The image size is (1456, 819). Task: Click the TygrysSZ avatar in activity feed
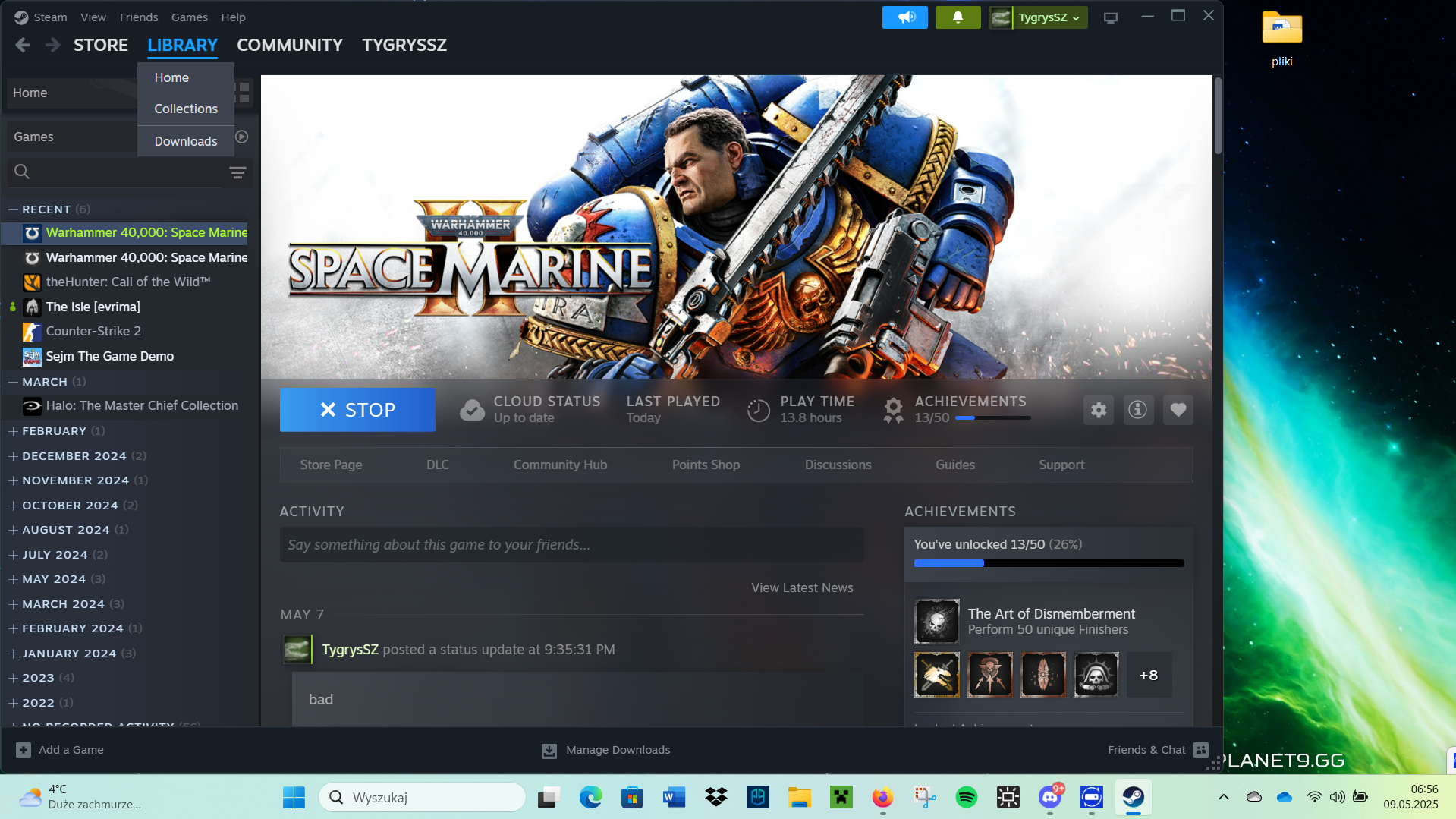click(x=297, y=650)
